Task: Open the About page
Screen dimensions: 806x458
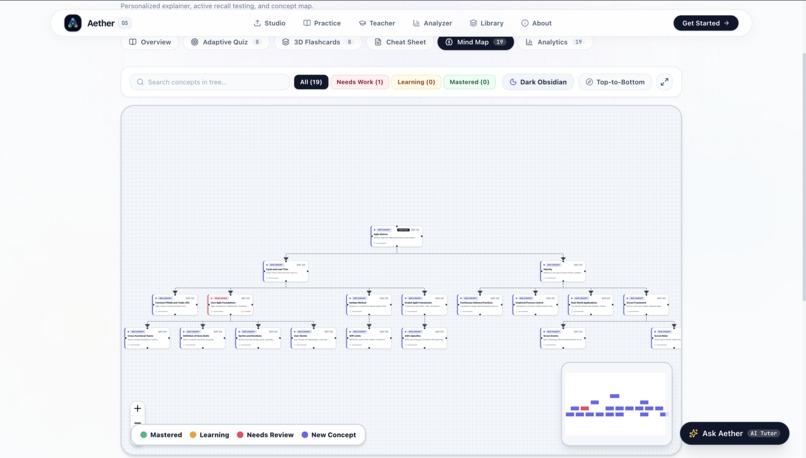Action: 536,23
